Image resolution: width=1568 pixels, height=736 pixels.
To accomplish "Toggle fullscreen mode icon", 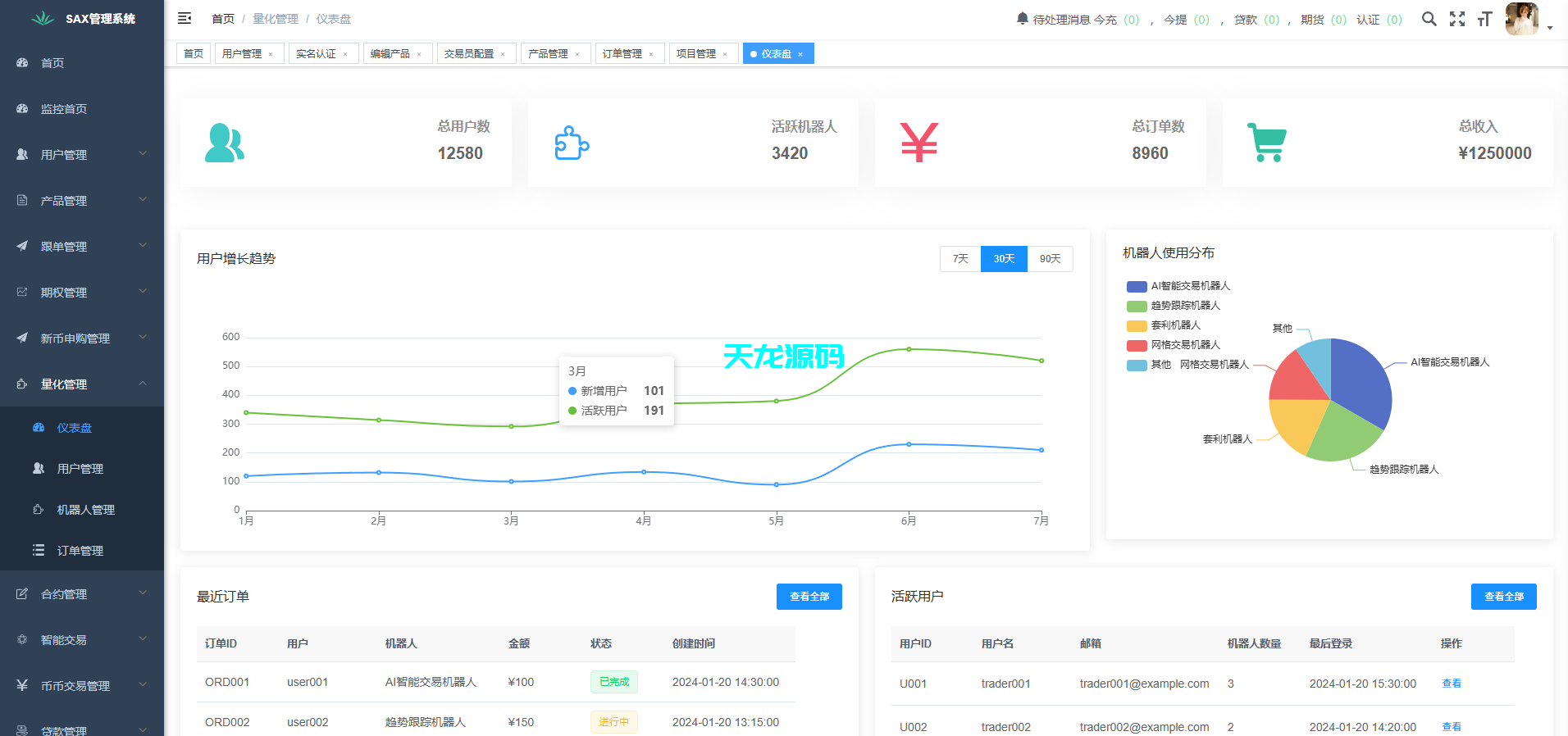I will pos(1457,19).
